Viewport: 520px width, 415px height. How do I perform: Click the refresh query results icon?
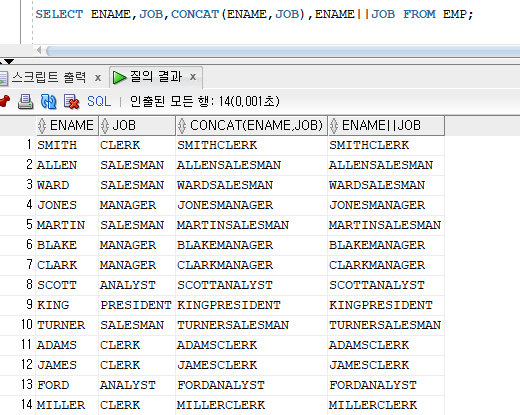[48, 101]
